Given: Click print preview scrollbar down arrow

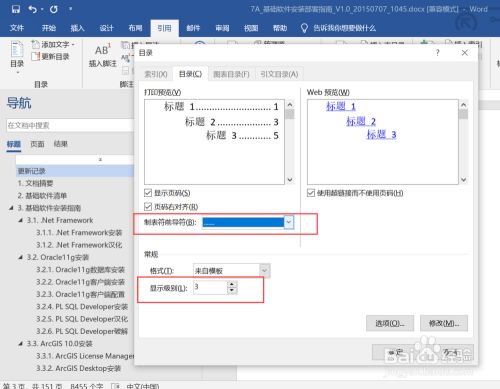Looking at the screenshot, I should click(x=290, y=180).
